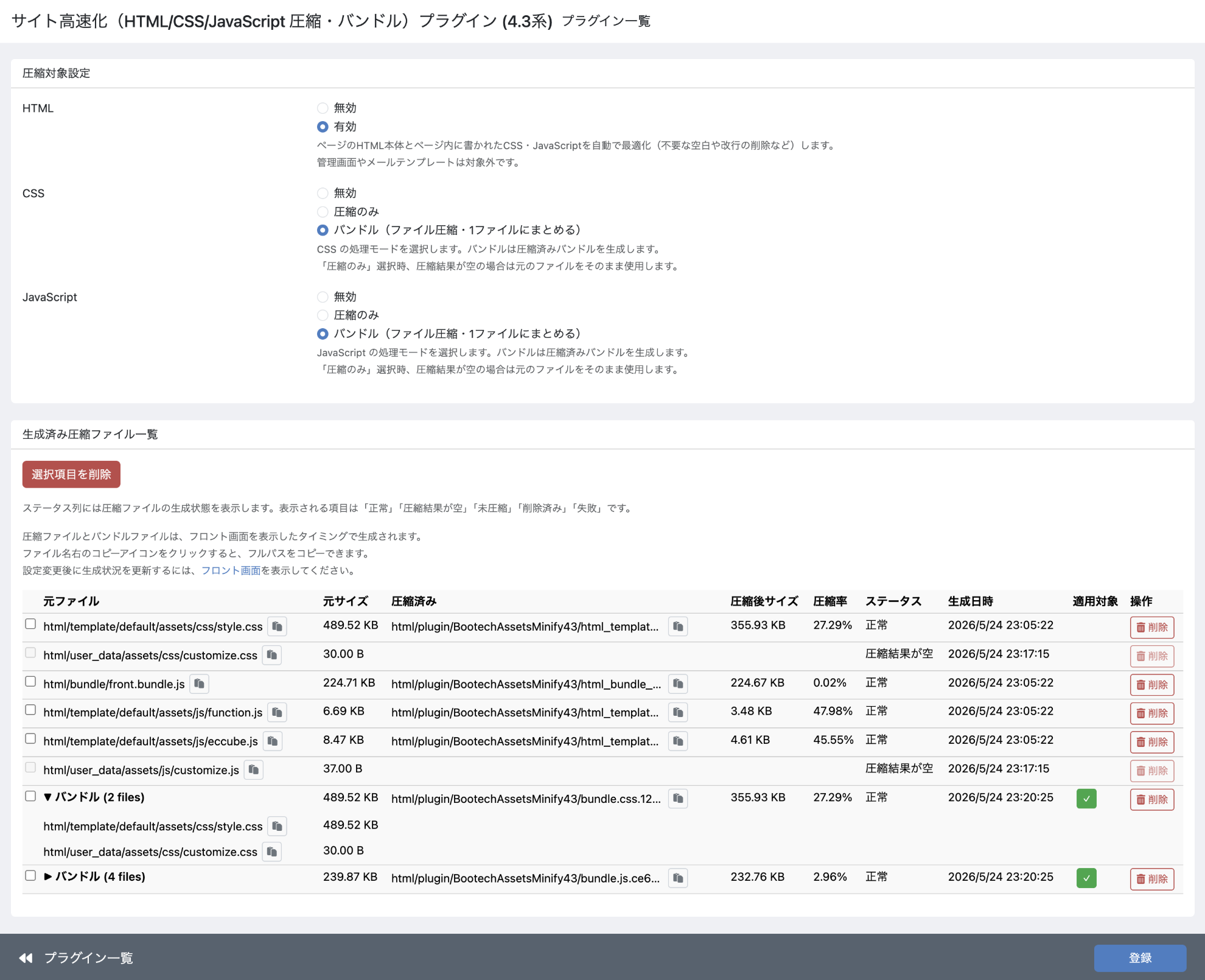Click the 生成済み圧縮ファイル一覧 section heading

click(x=90, y=434)
